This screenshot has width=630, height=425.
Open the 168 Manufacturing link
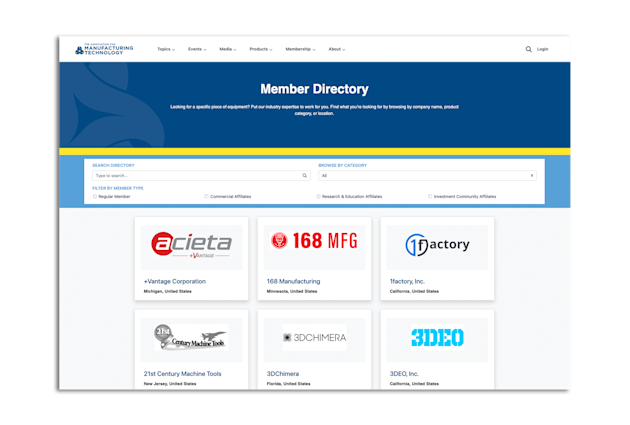(293, 281)
